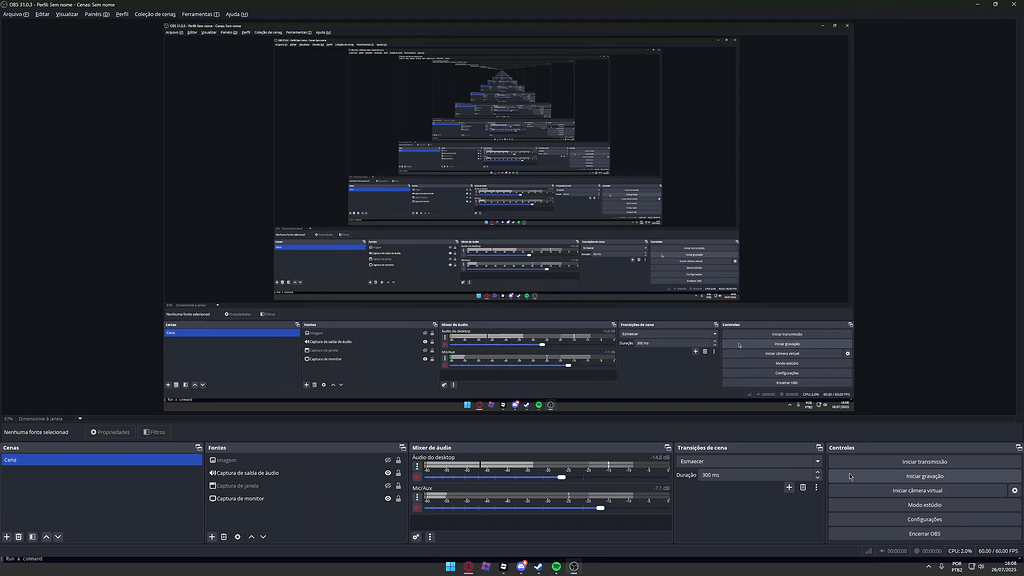This screenshot has width=1024, height=576.
Task: Remove selected source with Fontes trash icon
Action: click(x=224, y=537)
